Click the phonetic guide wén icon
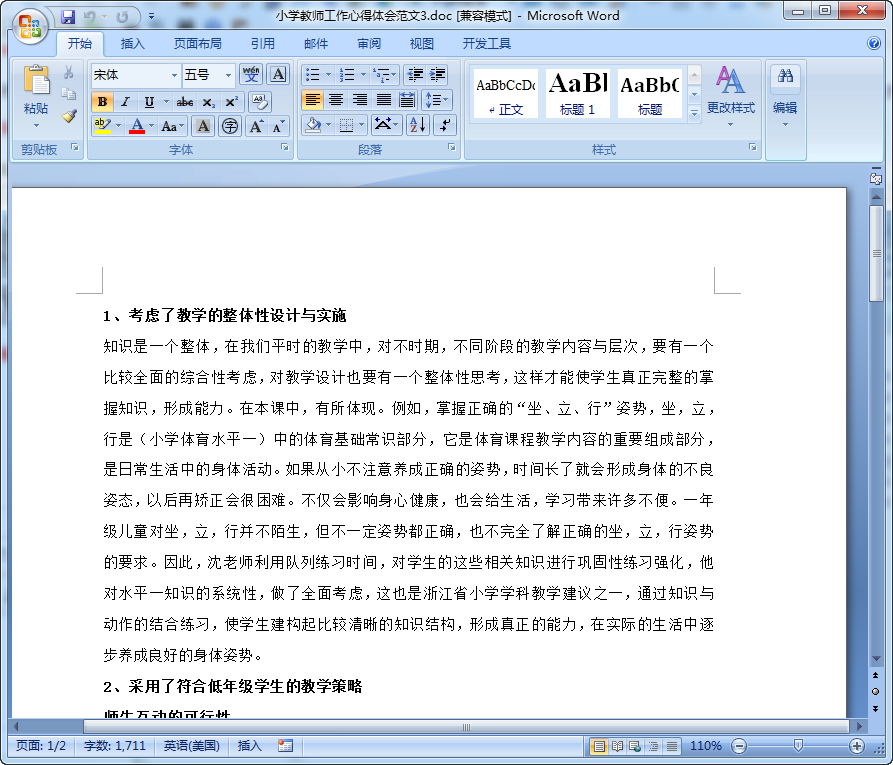The height and width of the screenshot is (765, 893). click(251, 75)
